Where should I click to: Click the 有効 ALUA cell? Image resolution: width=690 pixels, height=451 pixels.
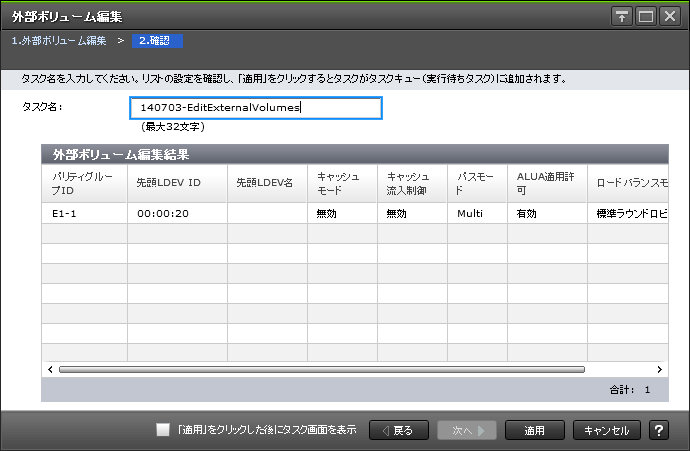tap(547, 214)
